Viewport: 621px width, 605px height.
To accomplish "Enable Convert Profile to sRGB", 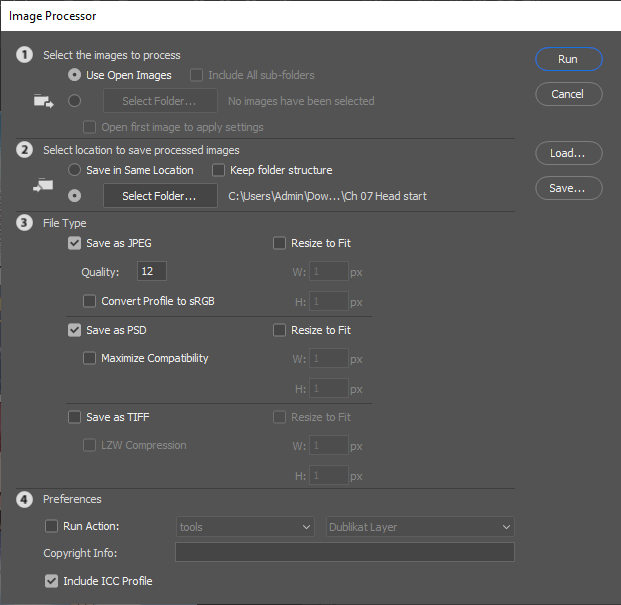I will pyautogui.click(x=90, y=301).
